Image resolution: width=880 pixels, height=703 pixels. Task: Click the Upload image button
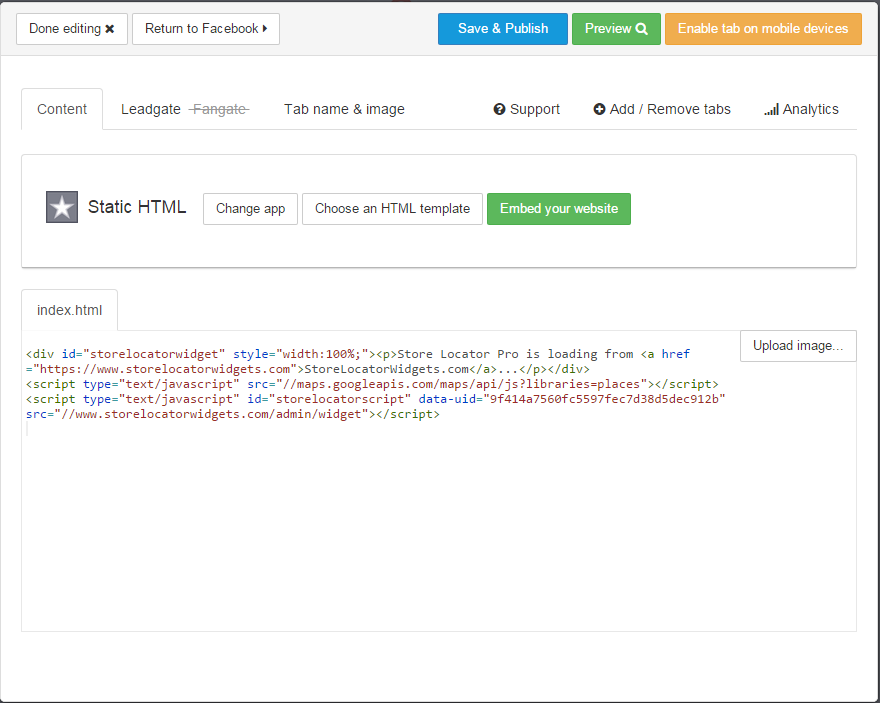(798, 345)
